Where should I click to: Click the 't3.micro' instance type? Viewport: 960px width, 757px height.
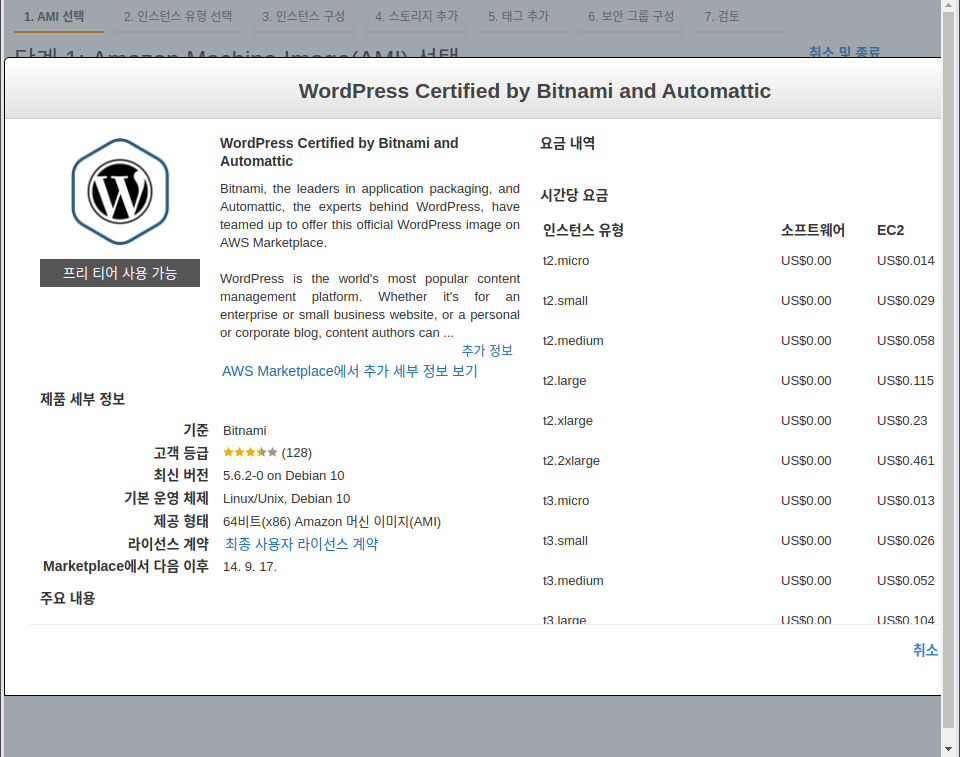[566, 501]
